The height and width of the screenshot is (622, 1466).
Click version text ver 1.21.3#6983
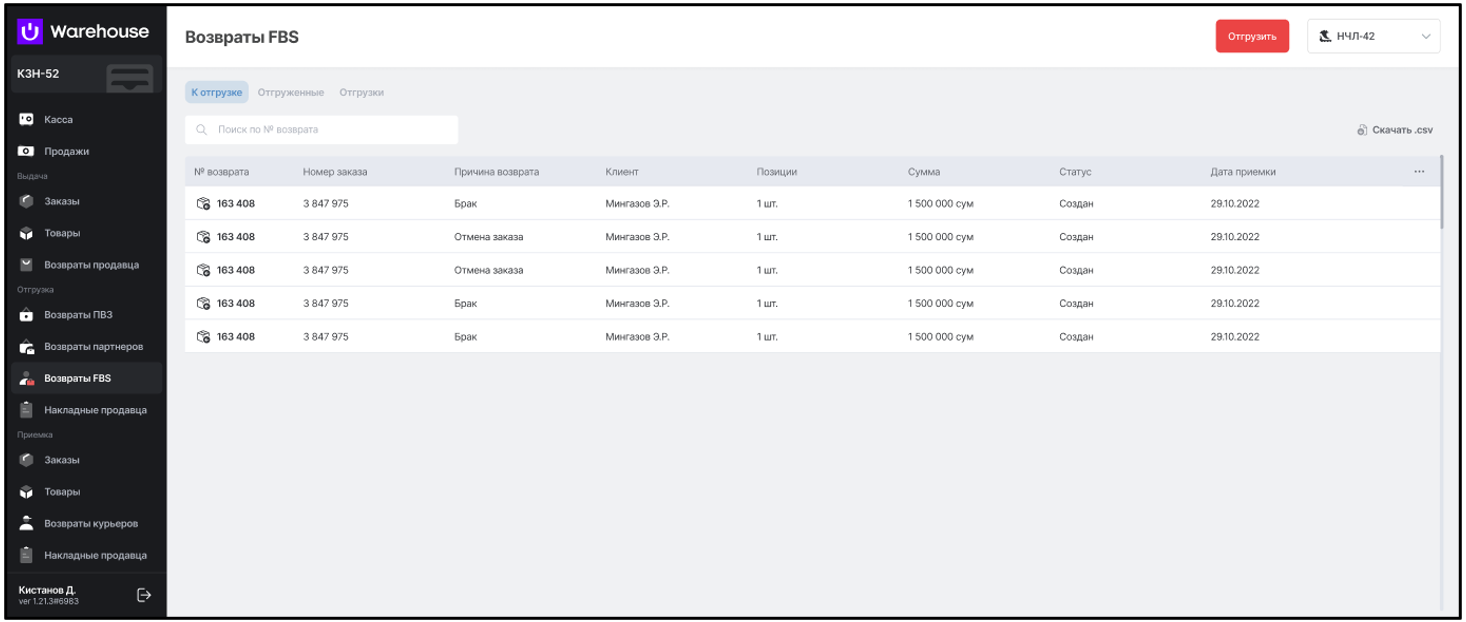pyautogui.click(x=49, y=602)
